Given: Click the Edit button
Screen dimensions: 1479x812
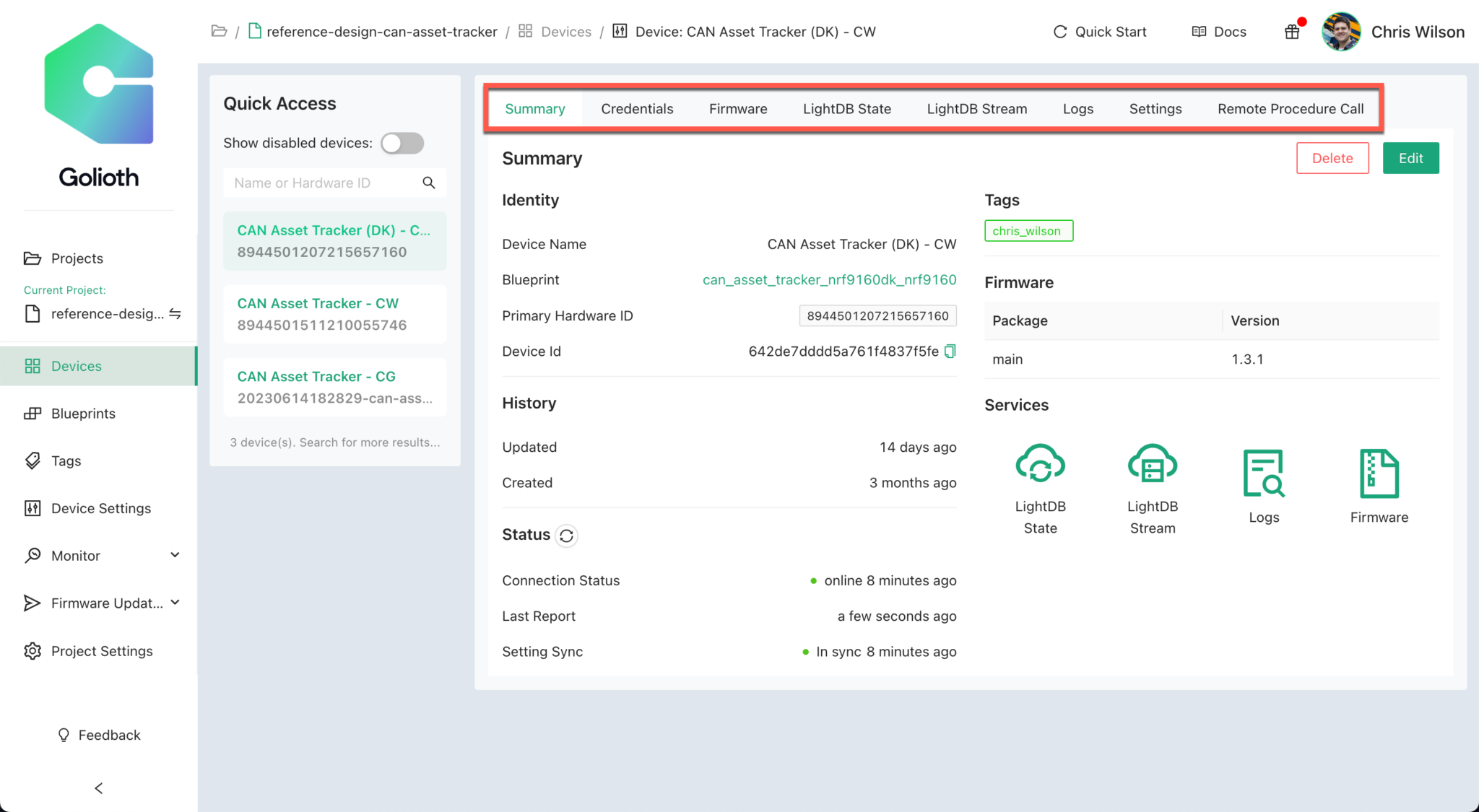Looking at the screenshot, I should click(x=1410, y=157).
